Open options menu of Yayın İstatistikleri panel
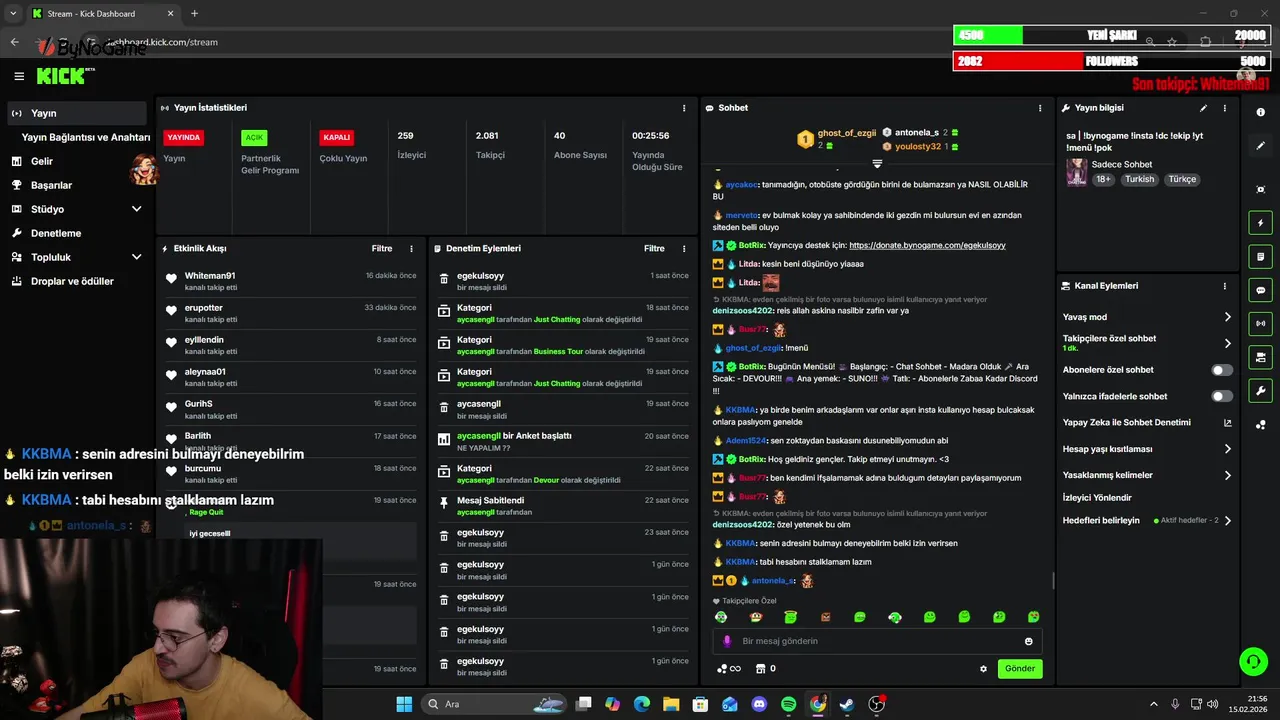 [x=684, y=108]
